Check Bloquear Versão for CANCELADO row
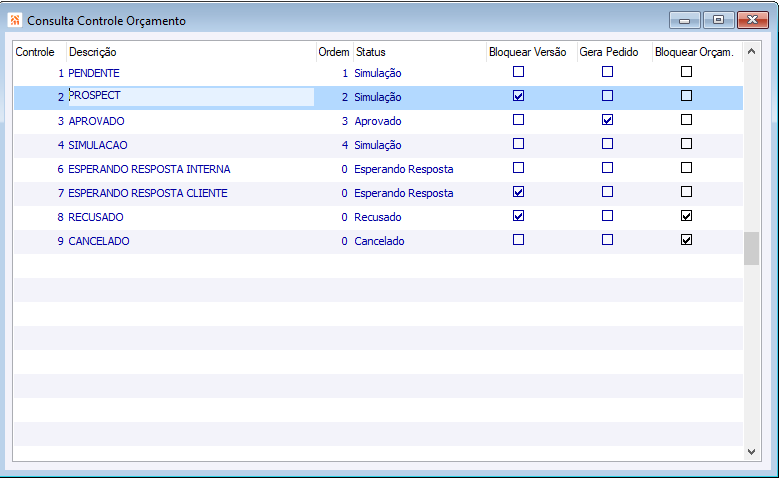This screenshot has height=480, width=779. [x=518, y=240]
